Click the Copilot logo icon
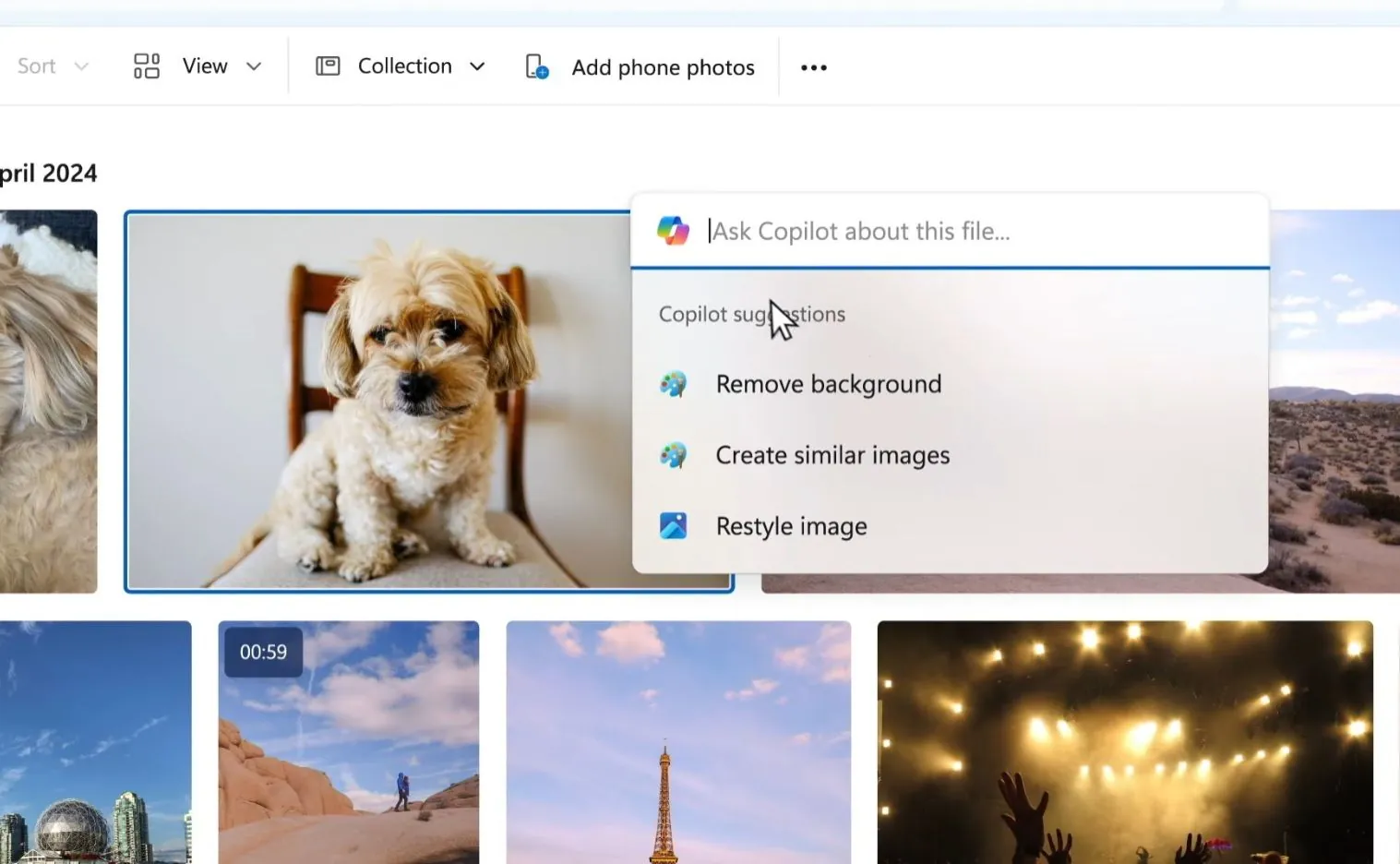 672,230
